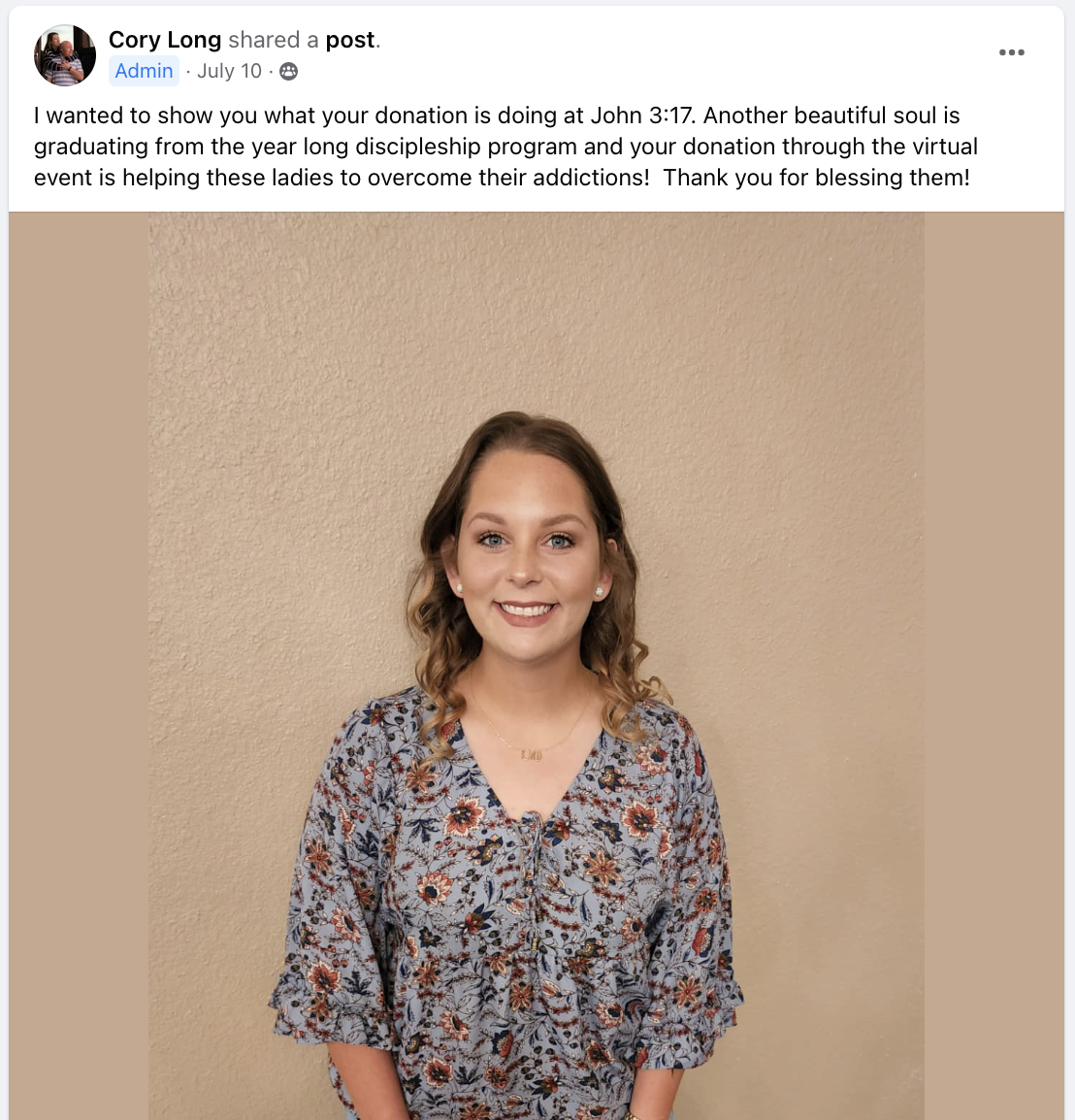The height and width of the screenshot is (1120, 1075).
Task: Click the group members privacy icon
Action: (x=288, y=72)
